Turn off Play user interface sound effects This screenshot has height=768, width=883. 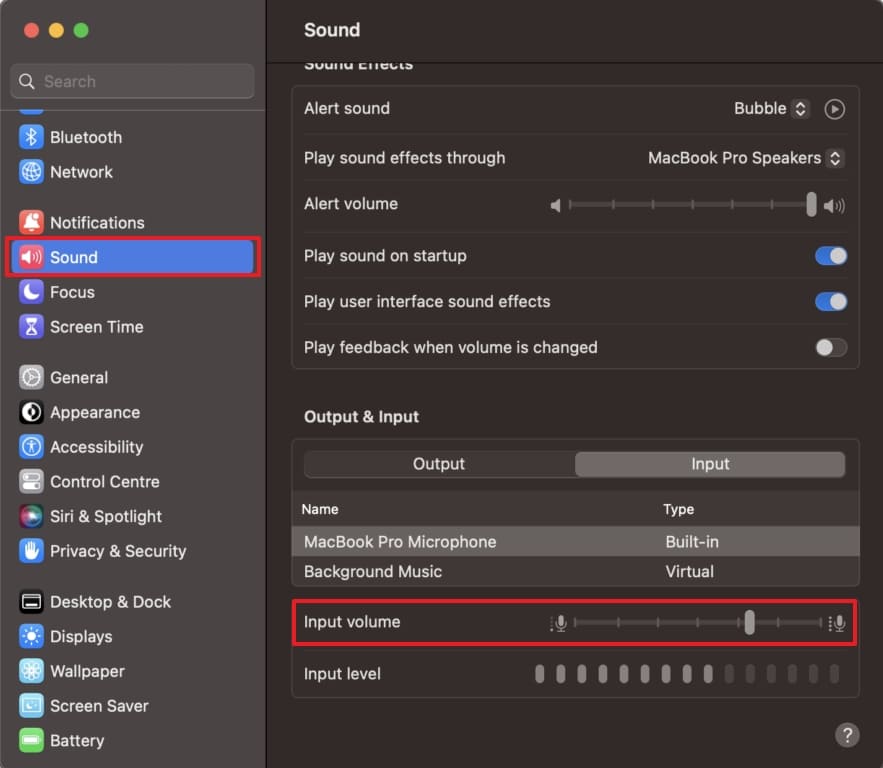point(831,301)
